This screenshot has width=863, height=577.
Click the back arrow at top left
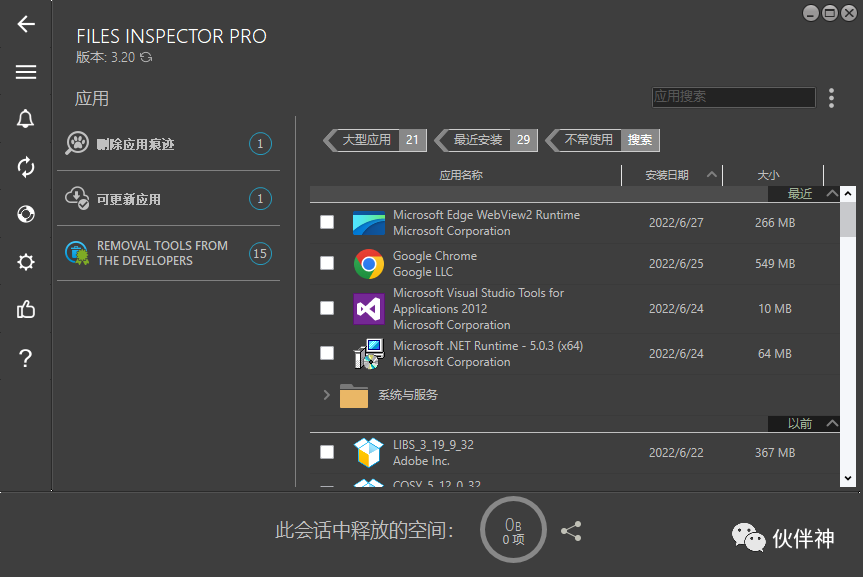[x=25, y=25]
